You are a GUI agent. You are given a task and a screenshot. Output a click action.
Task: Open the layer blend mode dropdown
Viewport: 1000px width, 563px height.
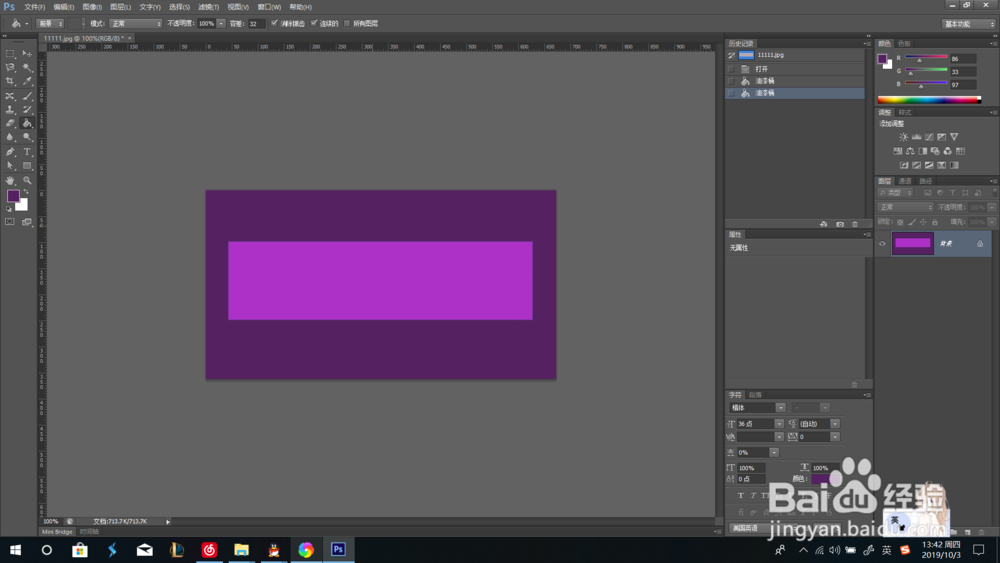click(x=906, y=207)
